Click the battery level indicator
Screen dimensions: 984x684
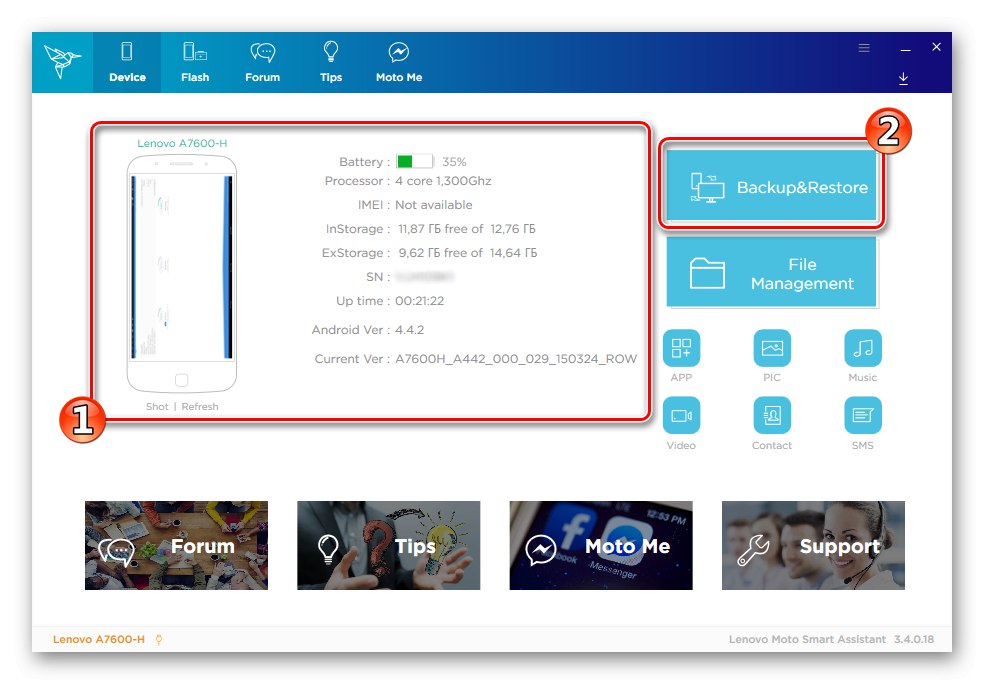(x=414, y=161)
